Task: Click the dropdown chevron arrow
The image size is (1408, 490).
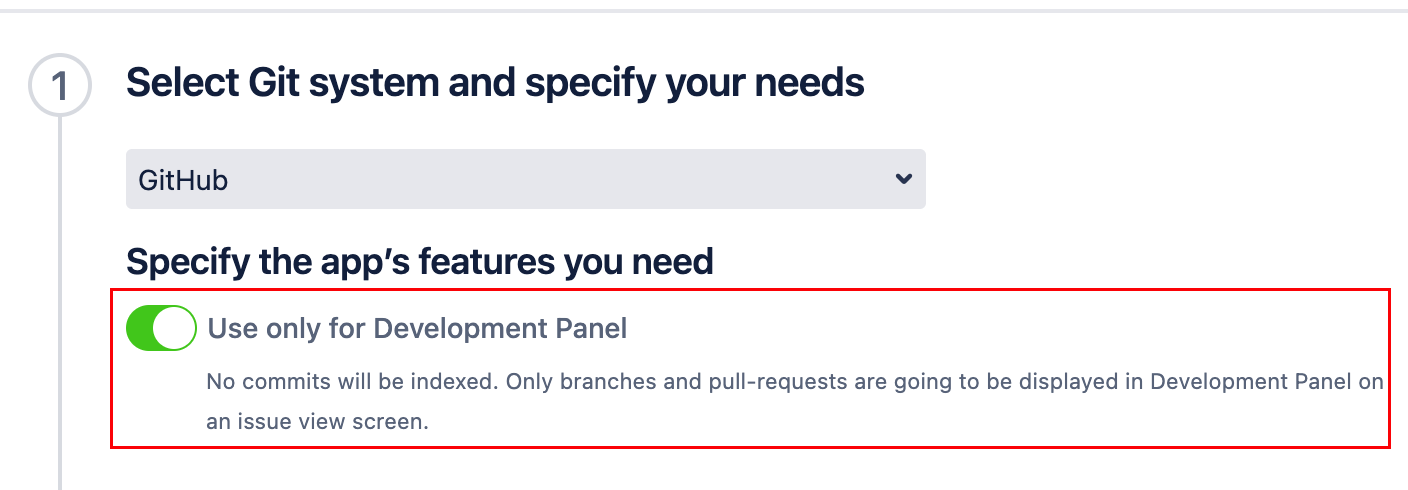Action: click(x=903, y=180)
